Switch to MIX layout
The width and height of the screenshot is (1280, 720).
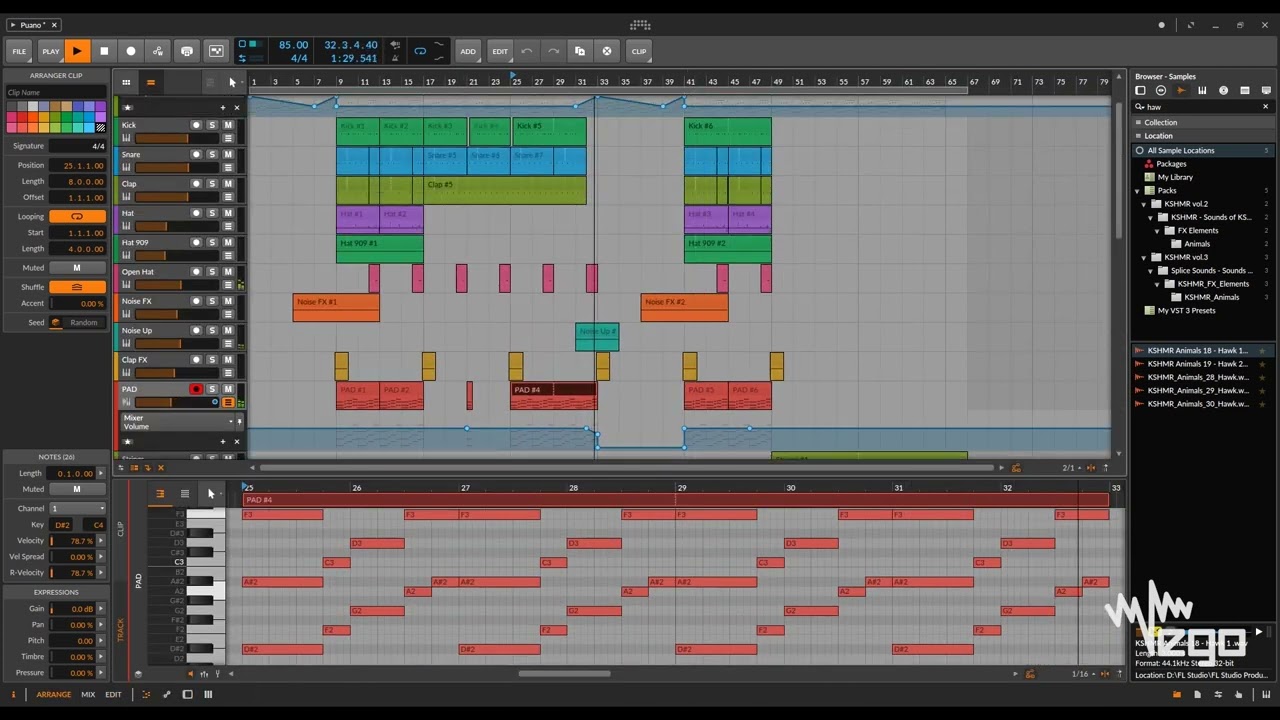point(88,694)
